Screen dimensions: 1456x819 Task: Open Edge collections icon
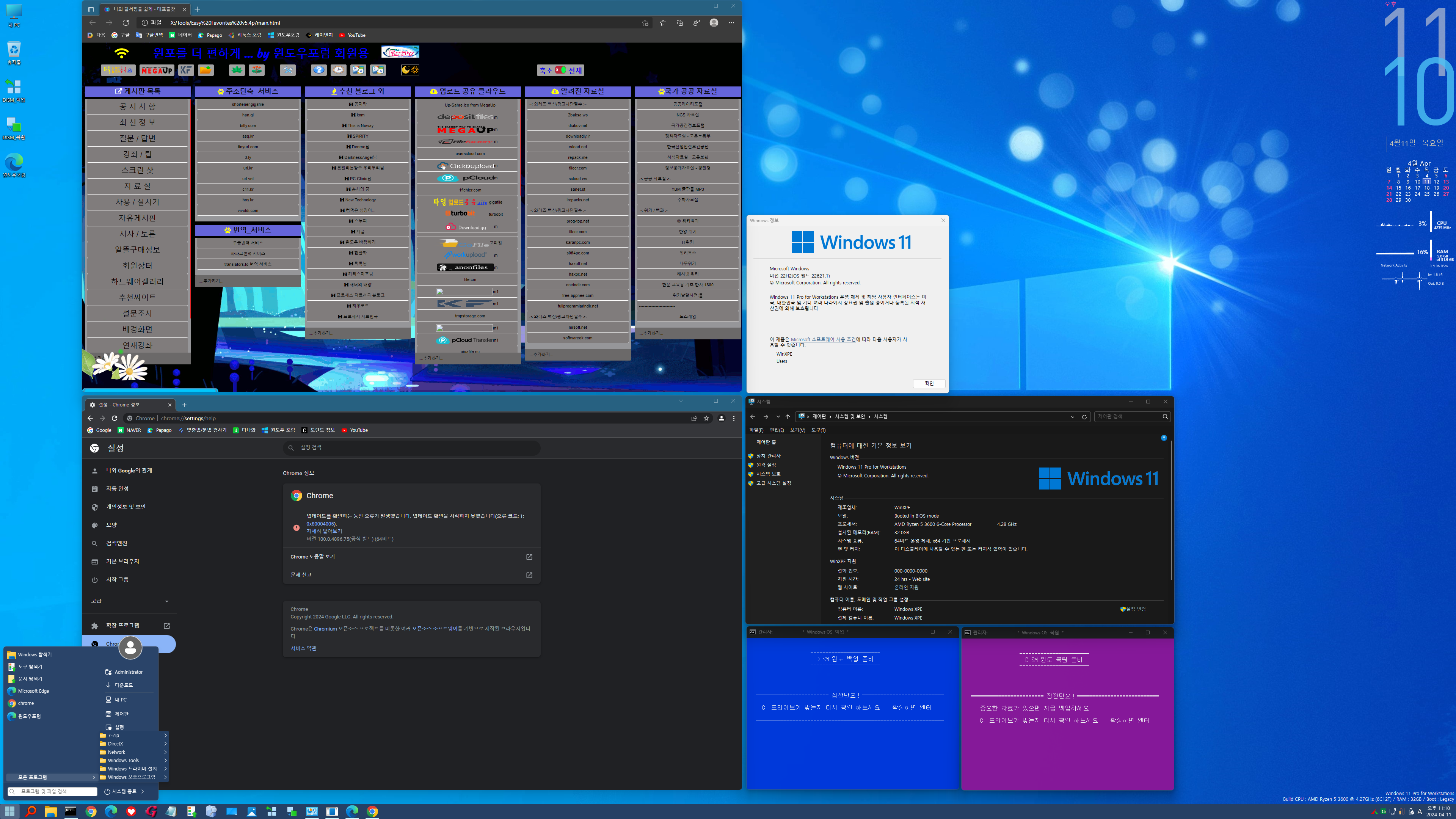click(x=680, y=23)
